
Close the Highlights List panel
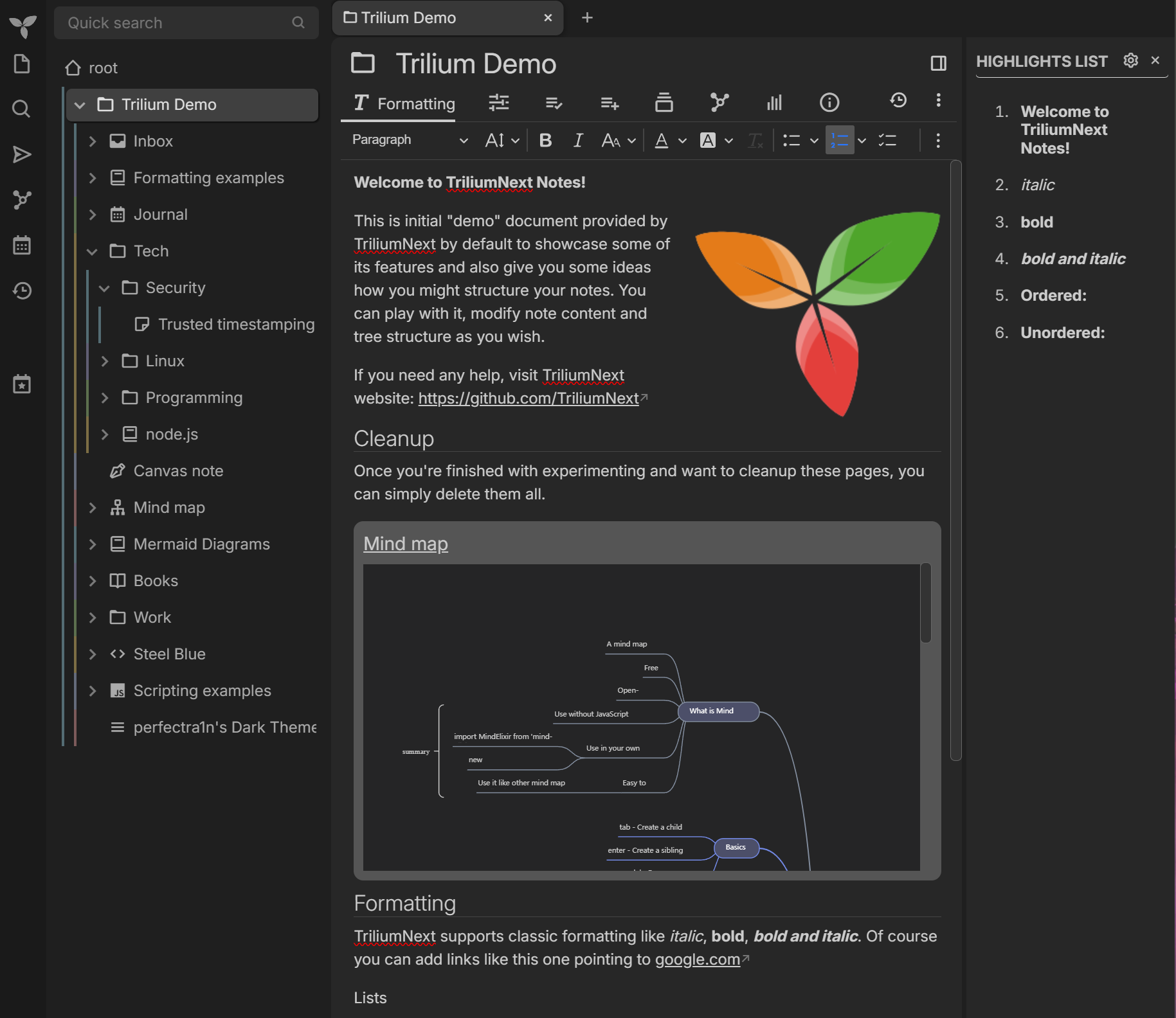click(x=1155, y=60)
